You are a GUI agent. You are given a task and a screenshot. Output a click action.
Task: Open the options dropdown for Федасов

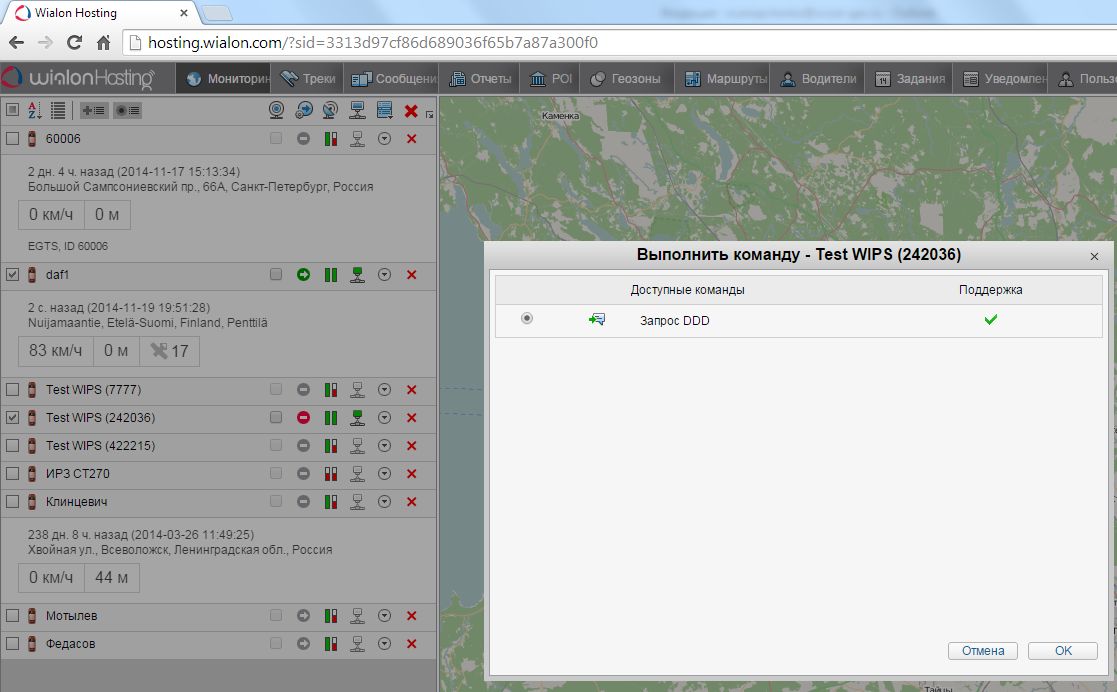point(384,644)
